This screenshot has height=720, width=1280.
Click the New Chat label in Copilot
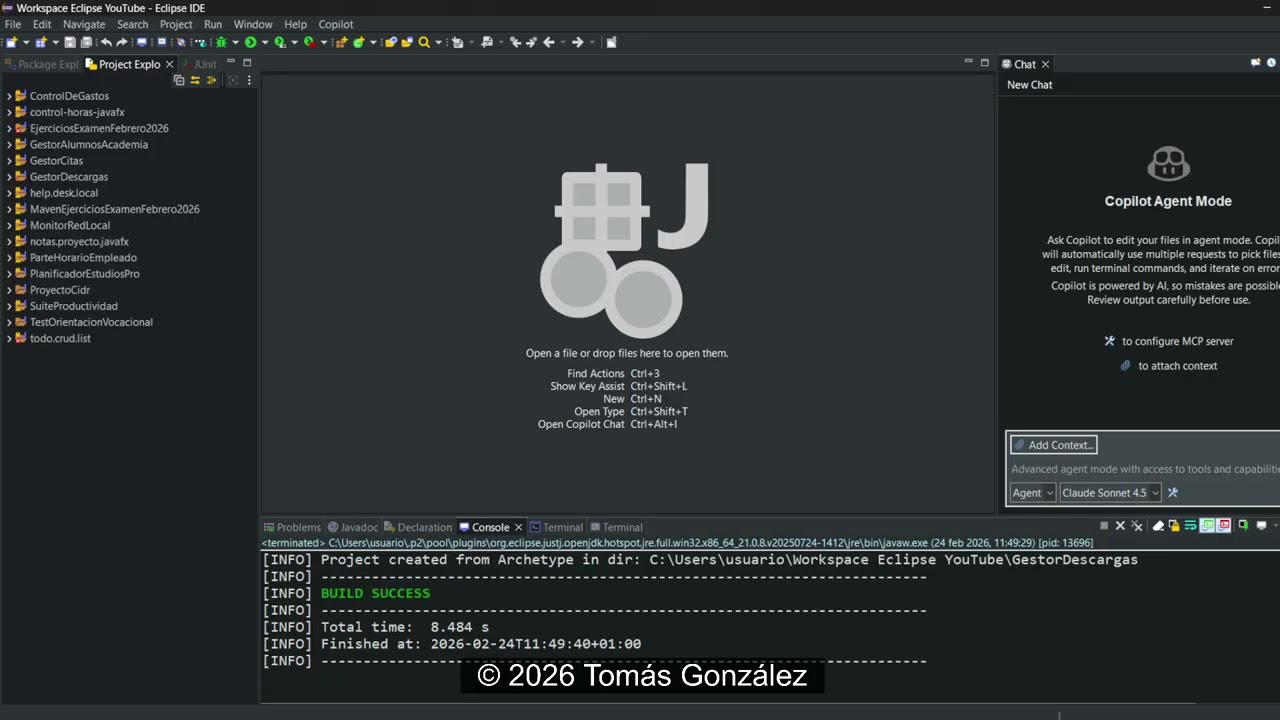point(1029,85)
